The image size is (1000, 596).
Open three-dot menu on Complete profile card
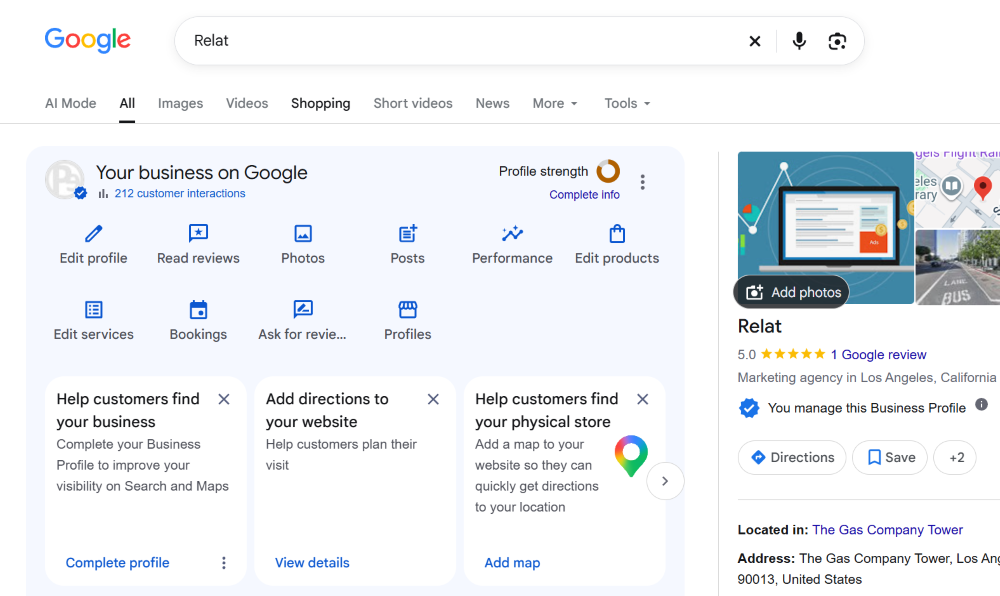(x=224, y=563)
